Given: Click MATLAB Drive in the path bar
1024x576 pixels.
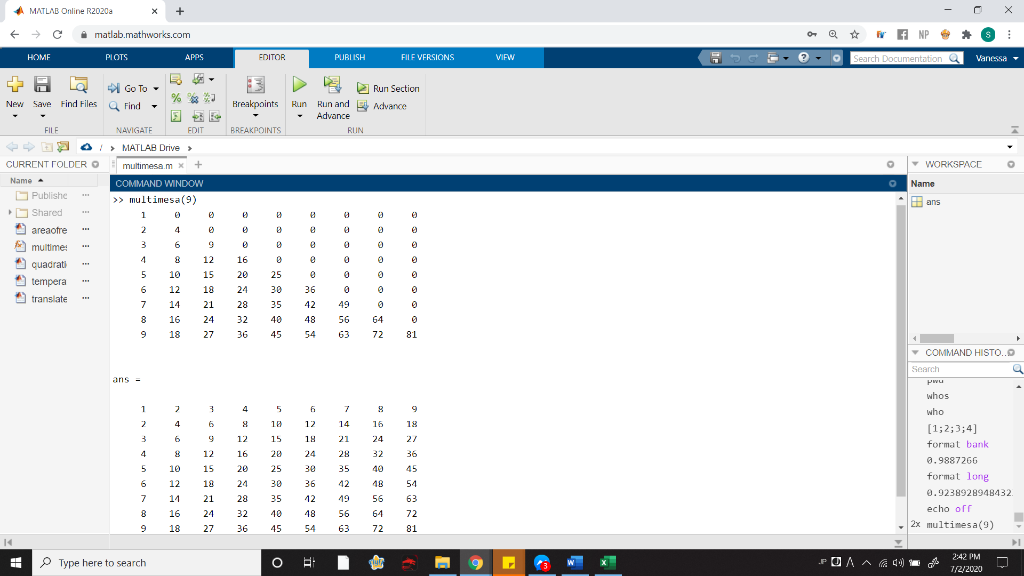Looking at the screenshot, I should (x=152, y=145).
